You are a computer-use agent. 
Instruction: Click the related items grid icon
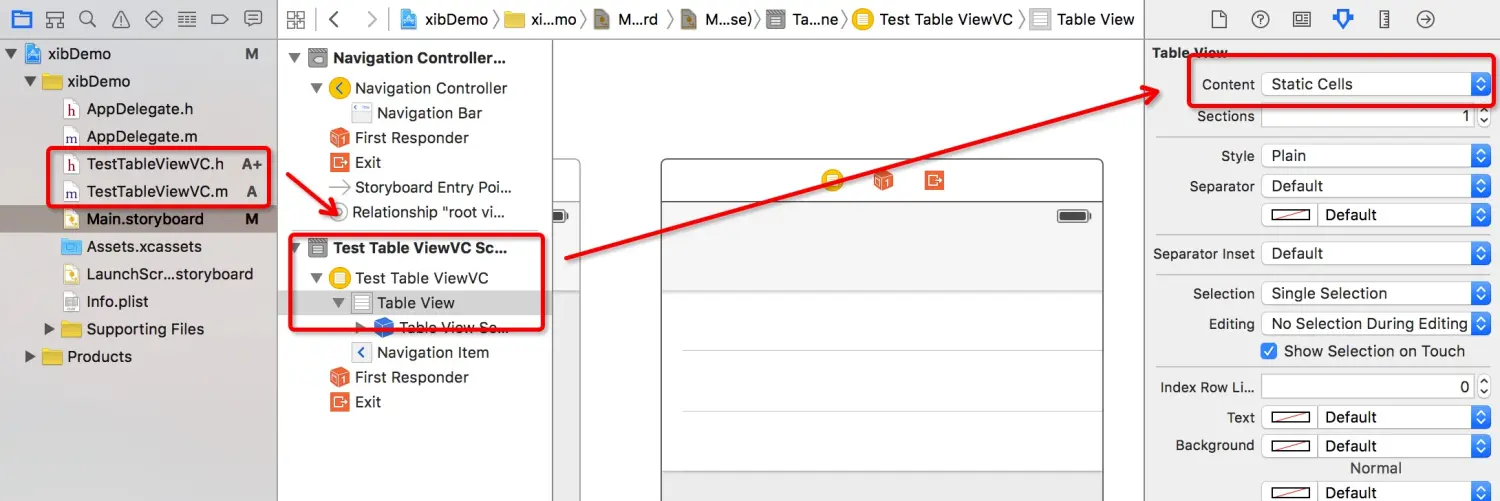[295, 19]
